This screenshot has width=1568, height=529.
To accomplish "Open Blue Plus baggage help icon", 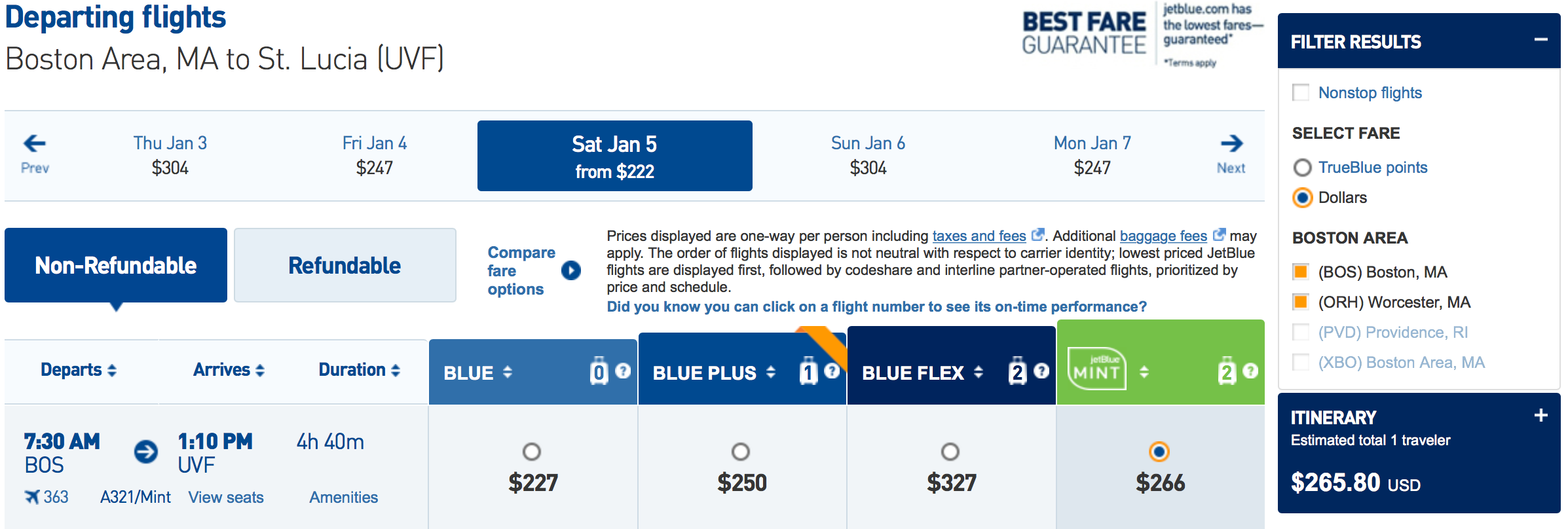I will 832,371.
